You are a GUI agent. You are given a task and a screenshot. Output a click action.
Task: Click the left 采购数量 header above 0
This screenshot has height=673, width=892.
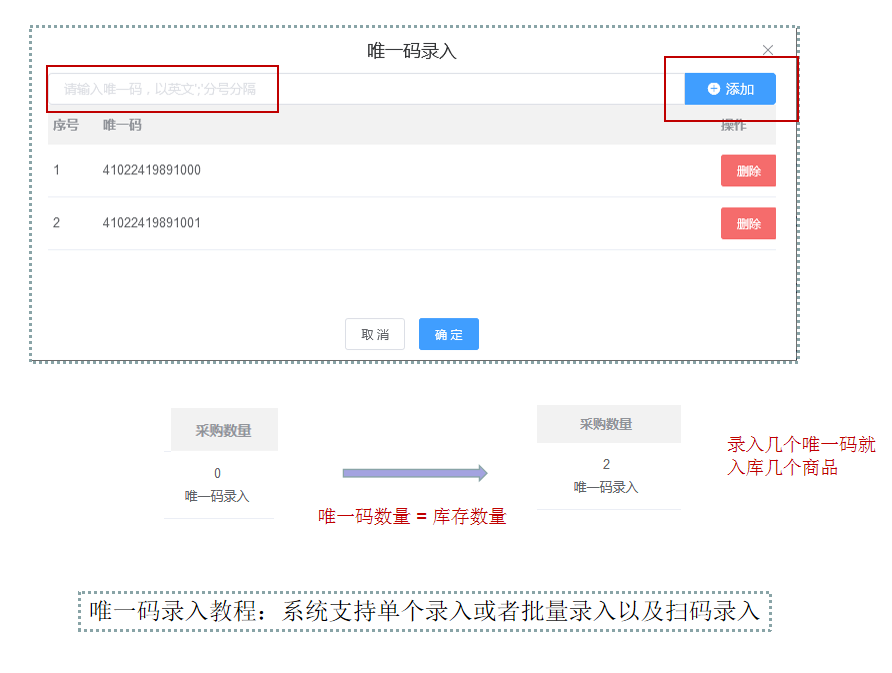click(224, 430)
